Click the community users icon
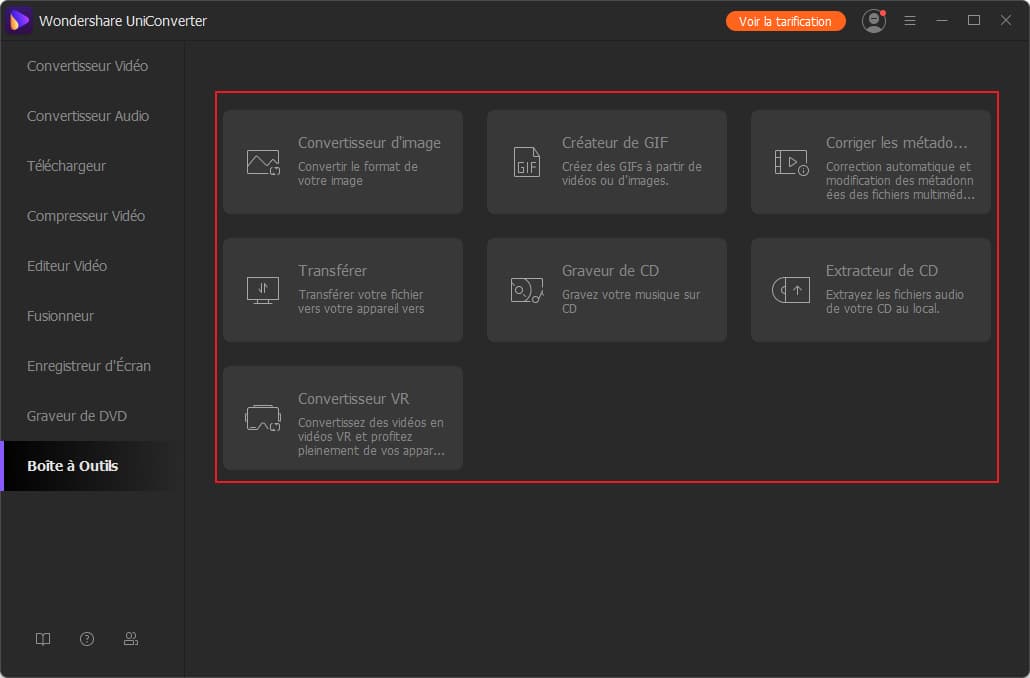This screenshot has width=1030, height=678. (x=131, y=639)
